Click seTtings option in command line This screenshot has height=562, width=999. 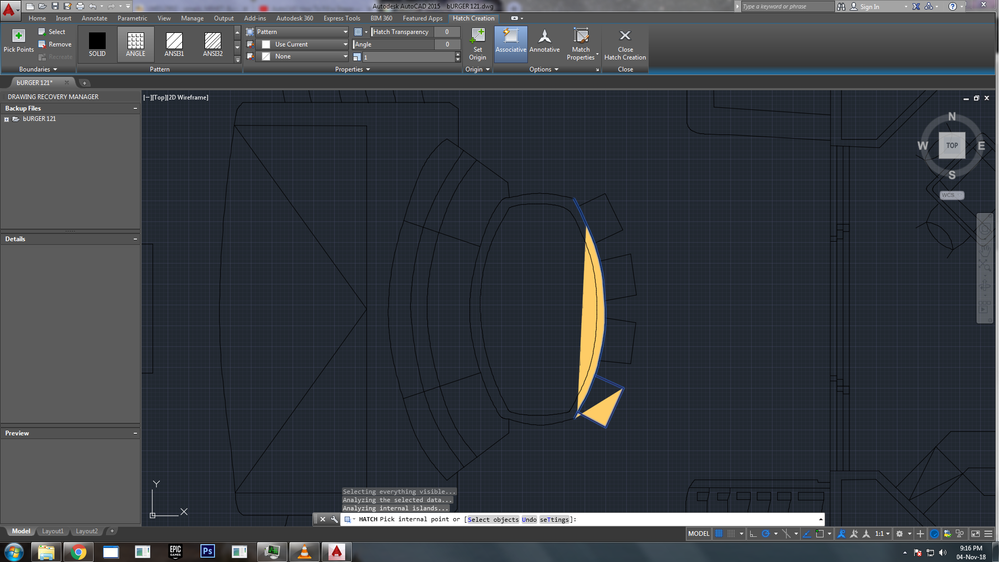[x=554, y=519]
